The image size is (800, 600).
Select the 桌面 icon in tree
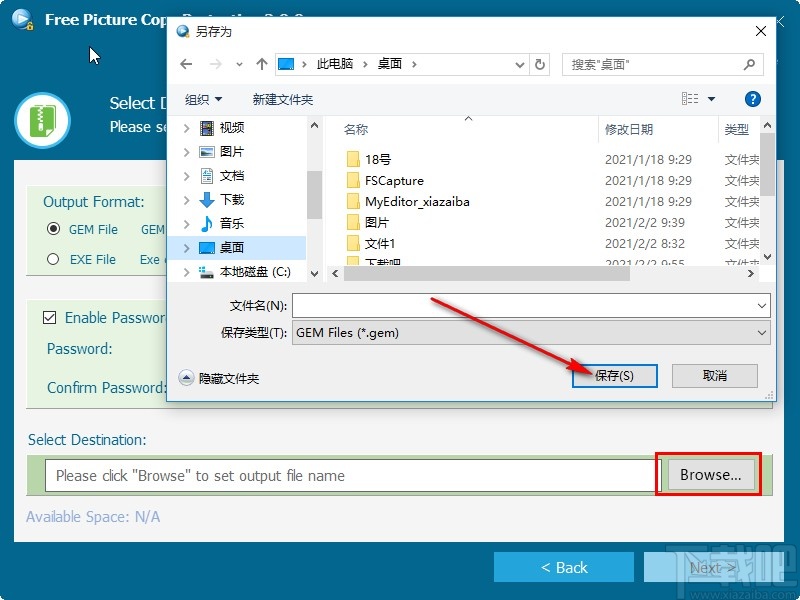pyautogui.click(x=207, y=248)
